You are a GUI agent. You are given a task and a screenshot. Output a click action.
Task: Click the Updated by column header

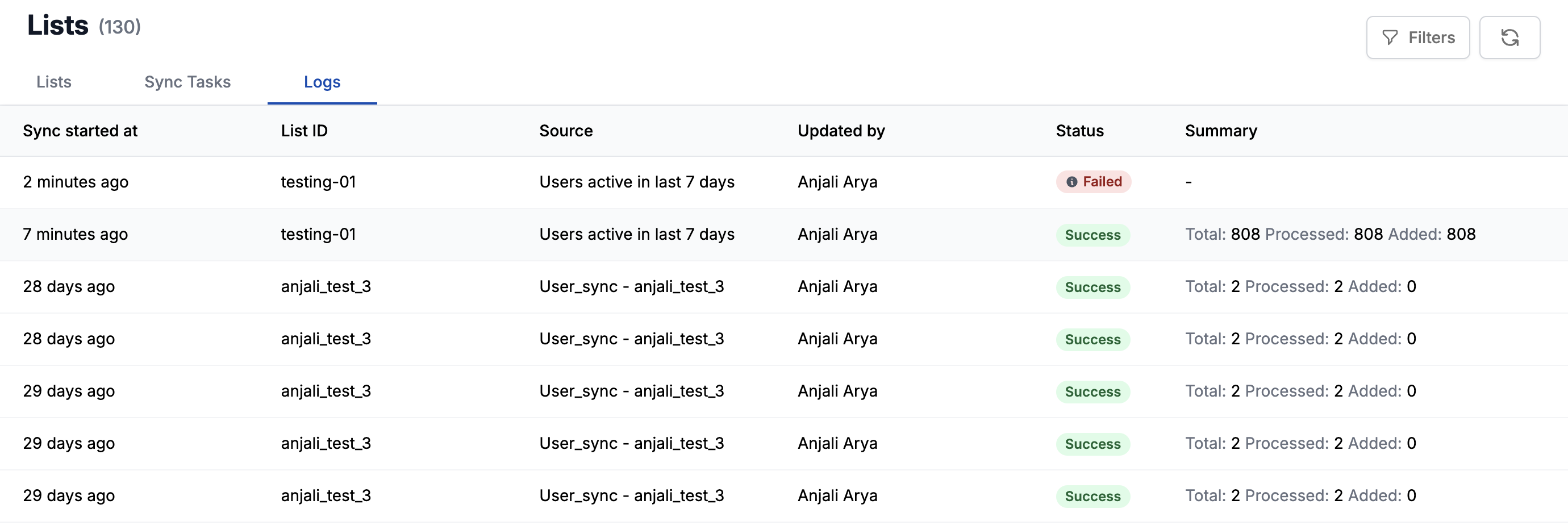pos(841,131)
